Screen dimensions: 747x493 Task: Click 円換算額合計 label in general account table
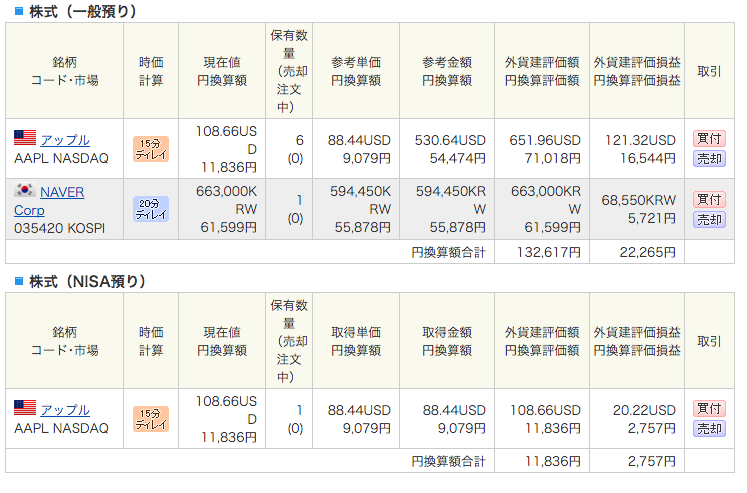(449, 252)
